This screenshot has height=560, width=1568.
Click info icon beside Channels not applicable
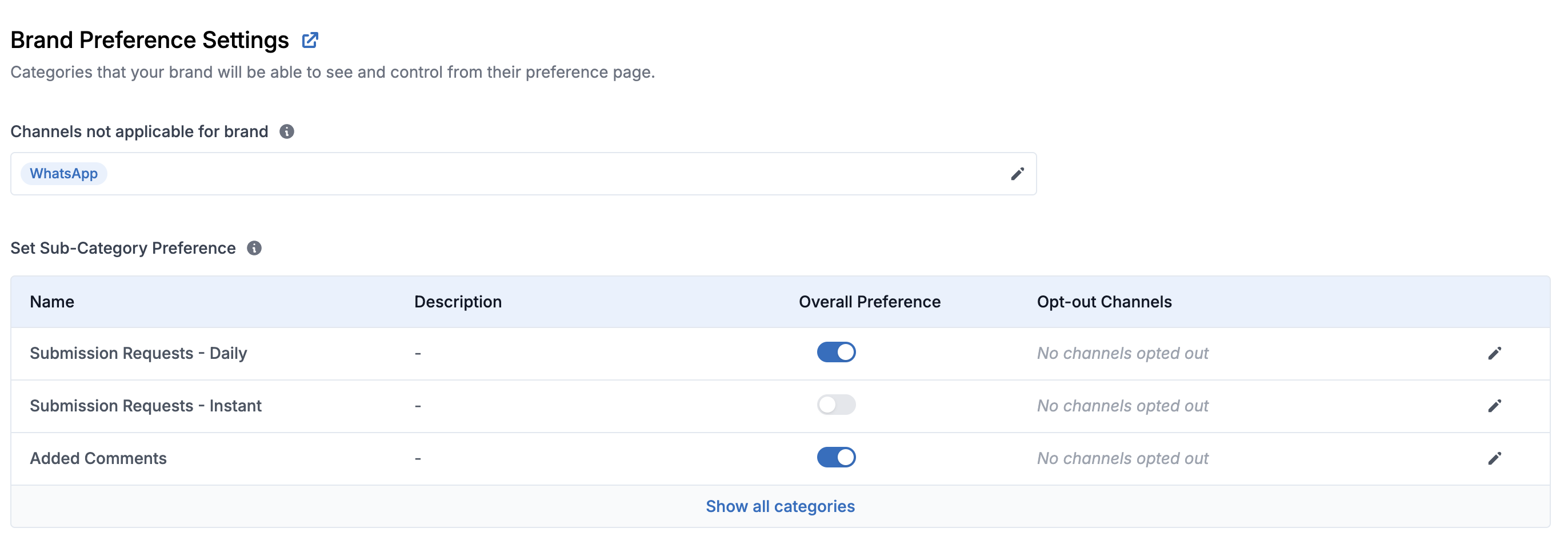coord(287,131)
